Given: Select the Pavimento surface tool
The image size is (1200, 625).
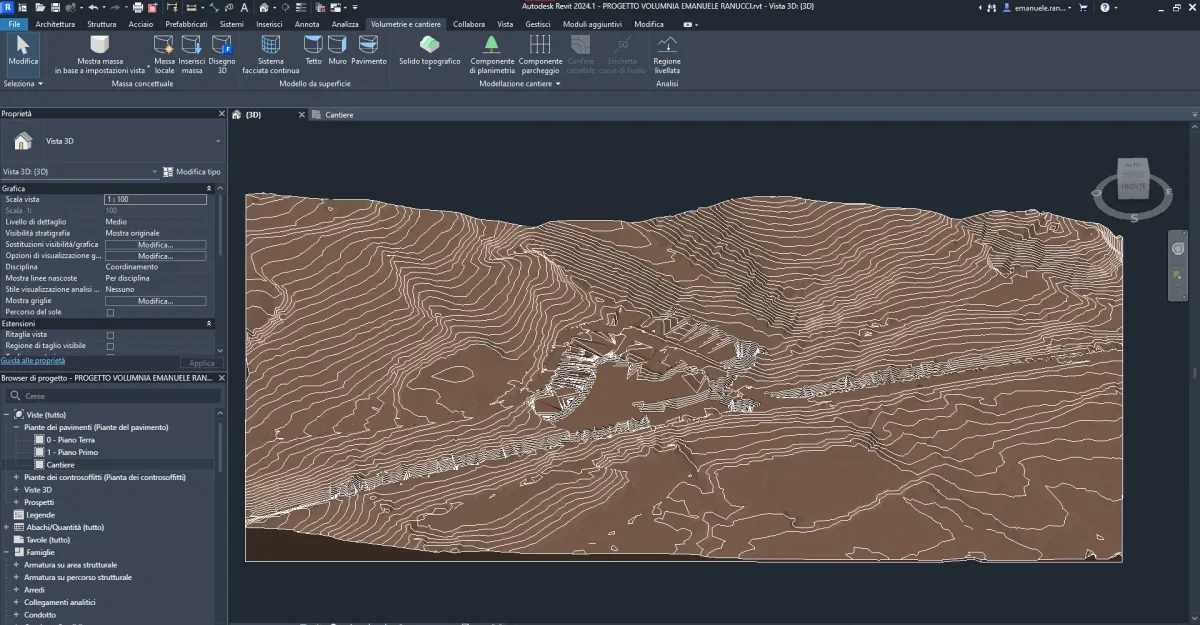Looking at the screenshot, I should tap(368, 52).
